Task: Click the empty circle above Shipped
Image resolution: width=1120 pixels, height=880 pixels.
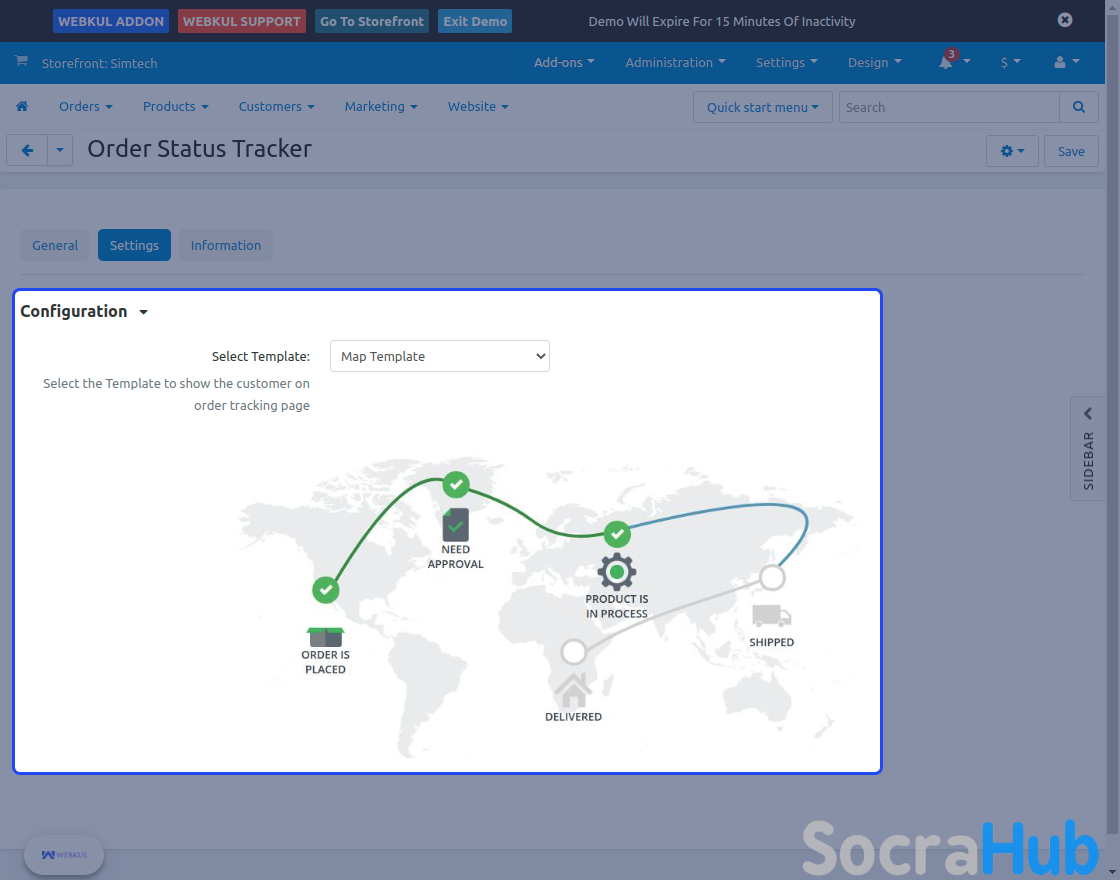Action: (x=772, y=577)
